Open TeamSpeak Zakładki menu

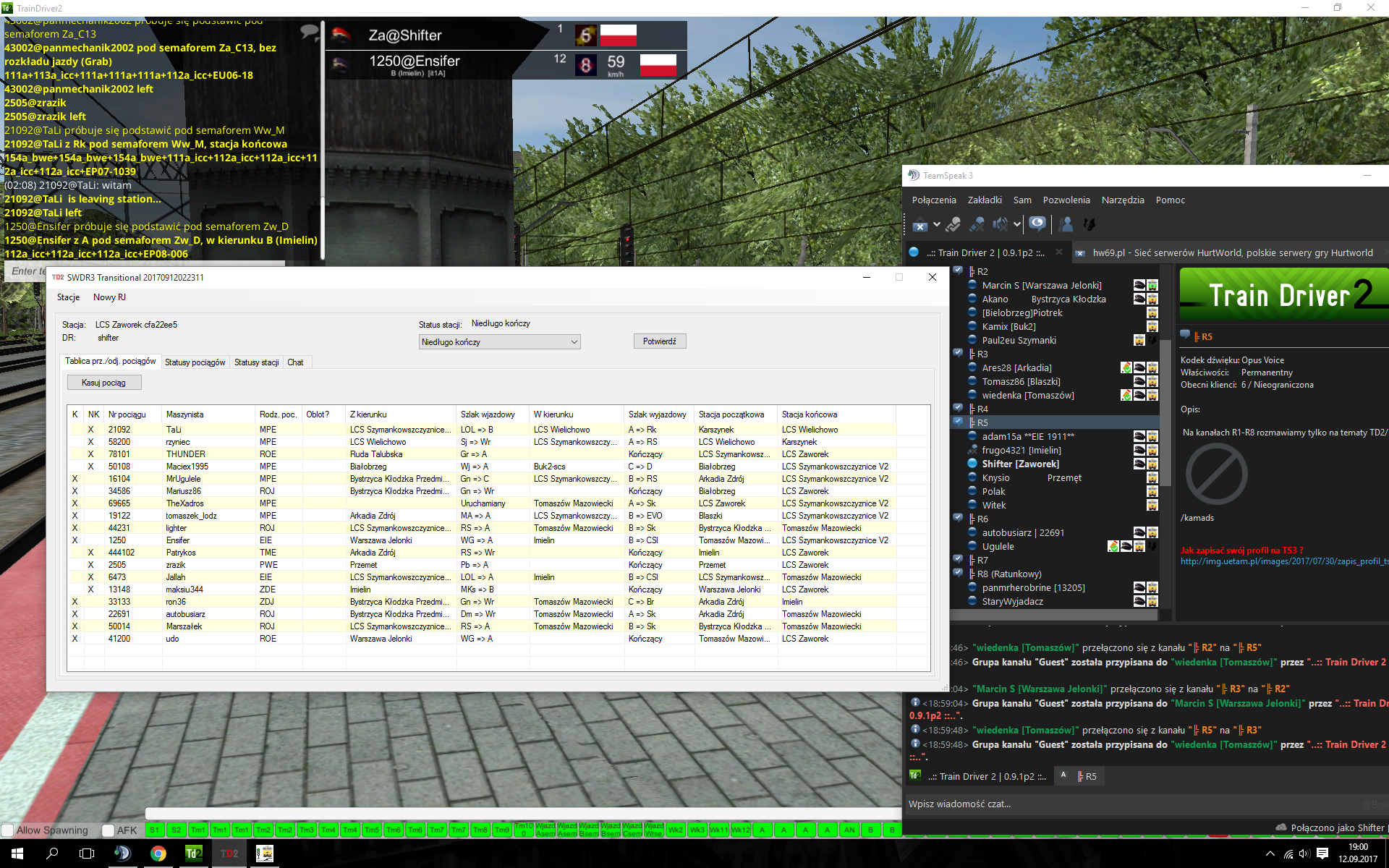pyautogui.click(x=985, y=200)
